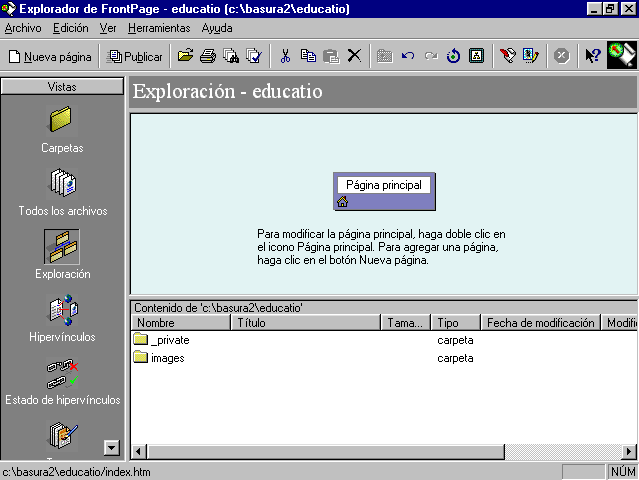Open the Ayuda menu
The height and width of the screenshot is (480, 639).
(x=217, y=28)
